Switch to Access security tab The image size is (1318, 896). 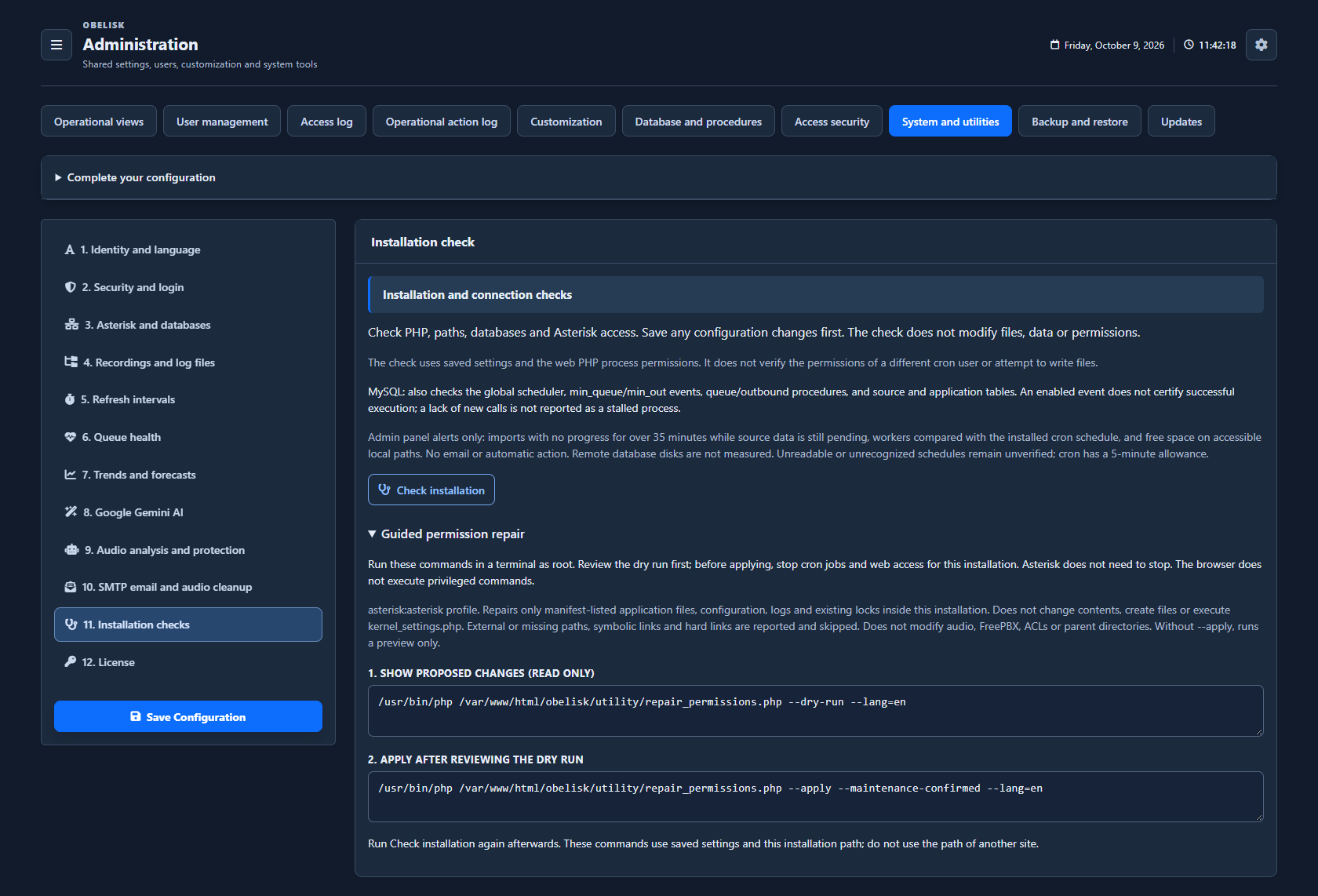832,121
